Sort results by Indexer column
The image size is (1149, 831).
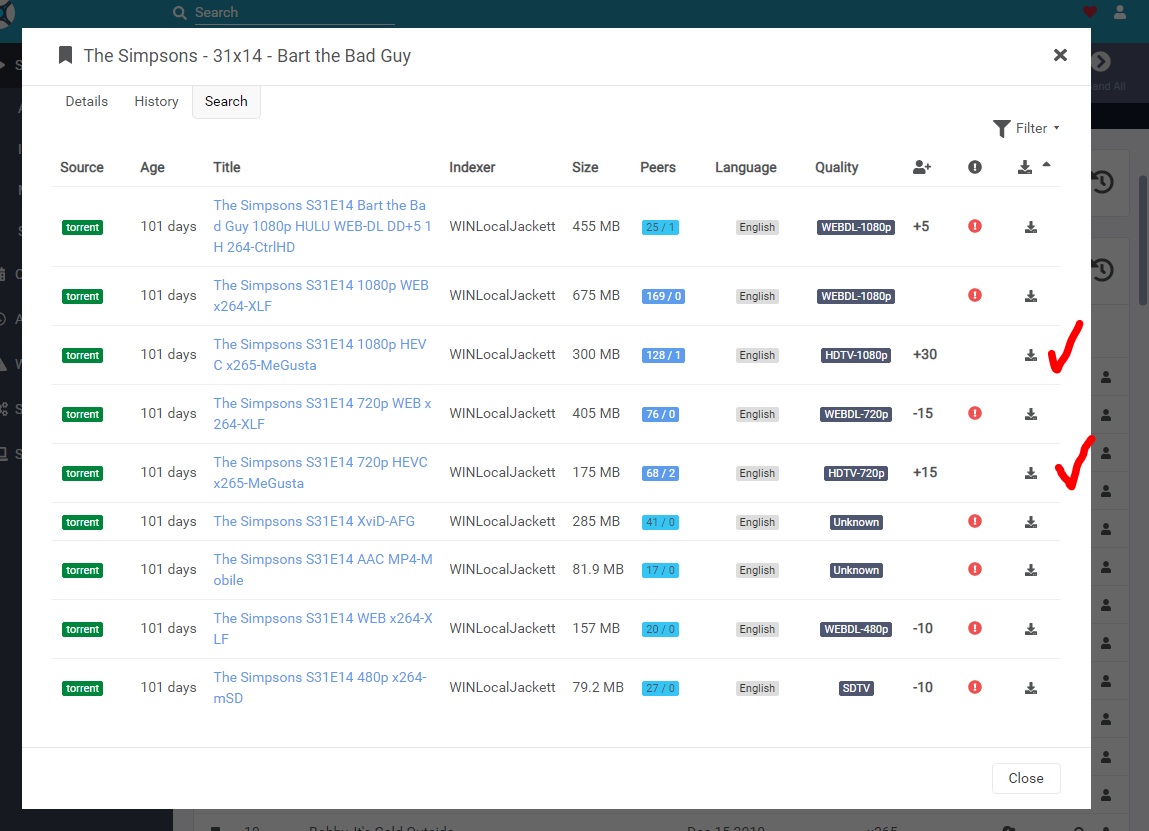point(472,167)
